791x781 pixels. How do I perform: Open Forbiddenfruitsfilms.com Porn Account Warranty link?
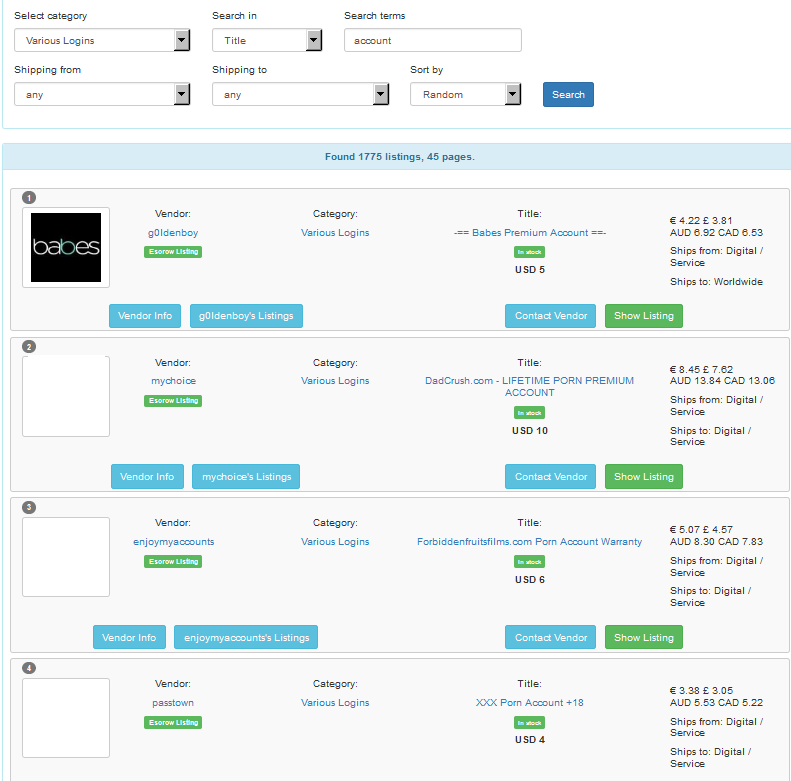pos(530,542)
